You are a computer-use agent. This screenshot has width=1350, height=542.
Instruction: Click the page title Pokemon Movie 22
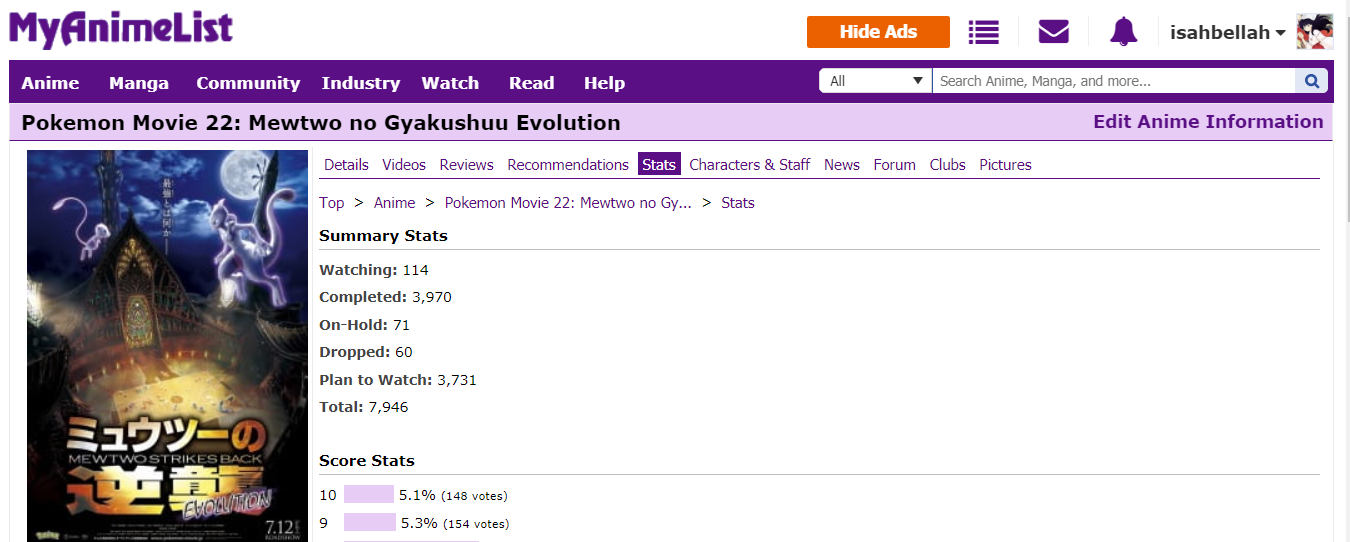tap(321, 123)
